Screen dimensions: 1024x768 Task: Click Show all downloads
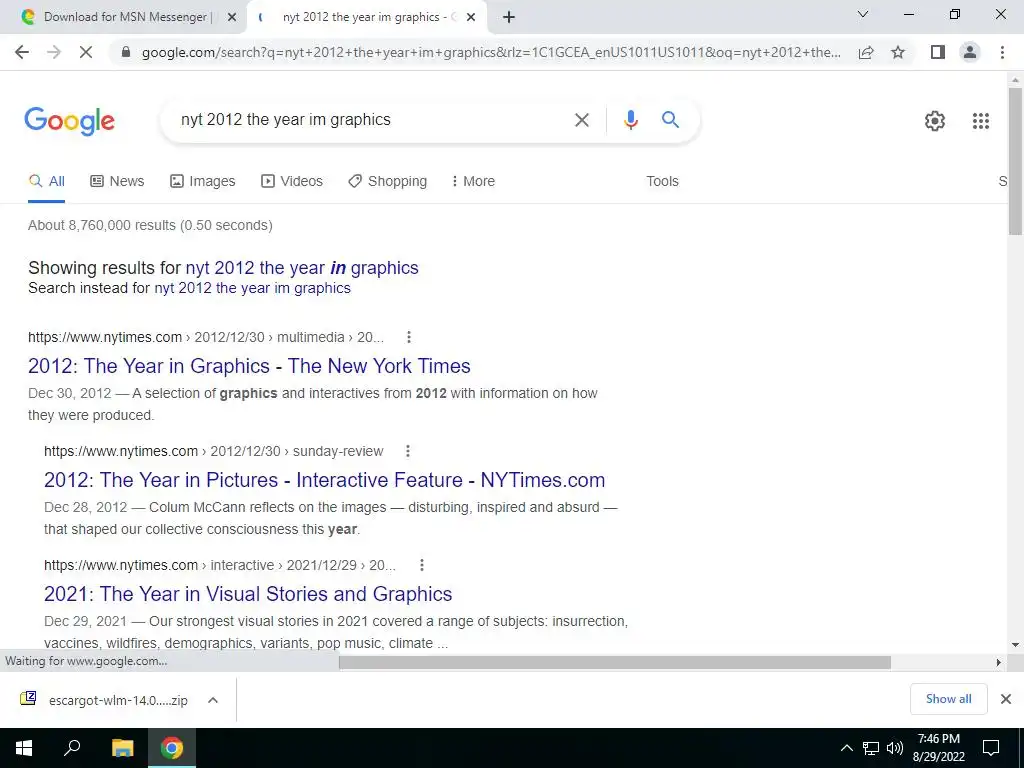pyautogui.click(x=948, y=699)
